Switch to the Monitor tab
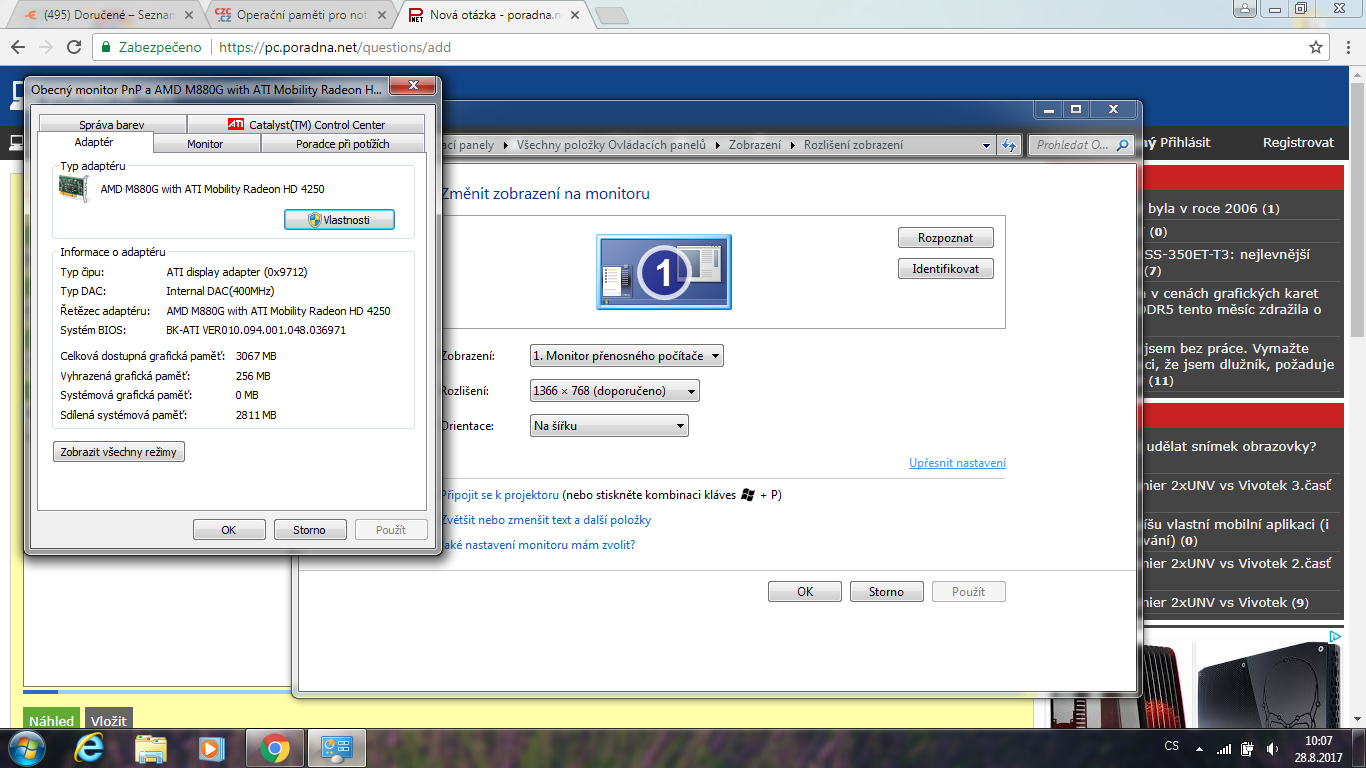Viewport: 1366px width, 768px height. pos(205,144)
